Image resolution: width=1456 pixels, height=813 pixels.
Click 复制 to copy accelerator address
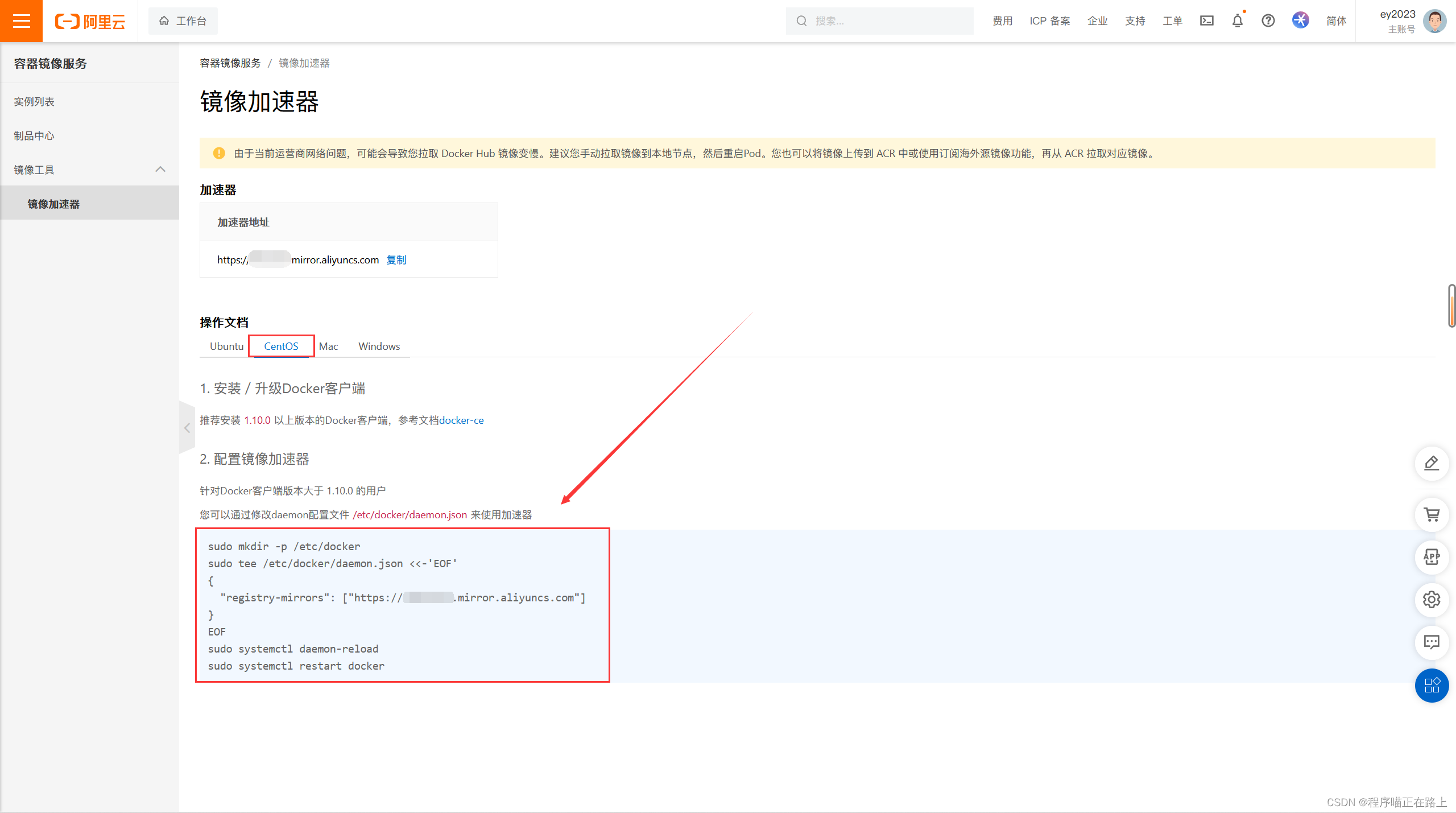pyautogui.click(x=396, y=260)
